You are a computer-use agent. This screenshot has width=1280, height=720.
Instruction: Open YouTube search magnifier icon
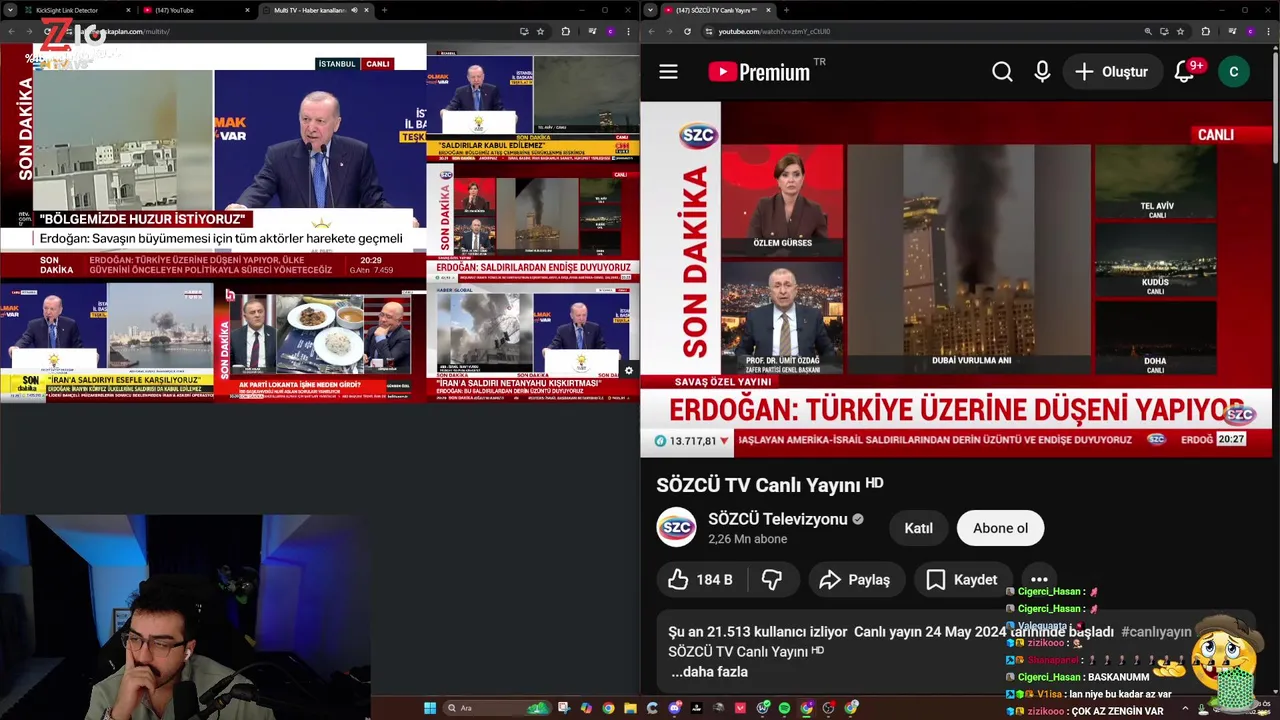pyautogui.click(x=1002, y=72)
